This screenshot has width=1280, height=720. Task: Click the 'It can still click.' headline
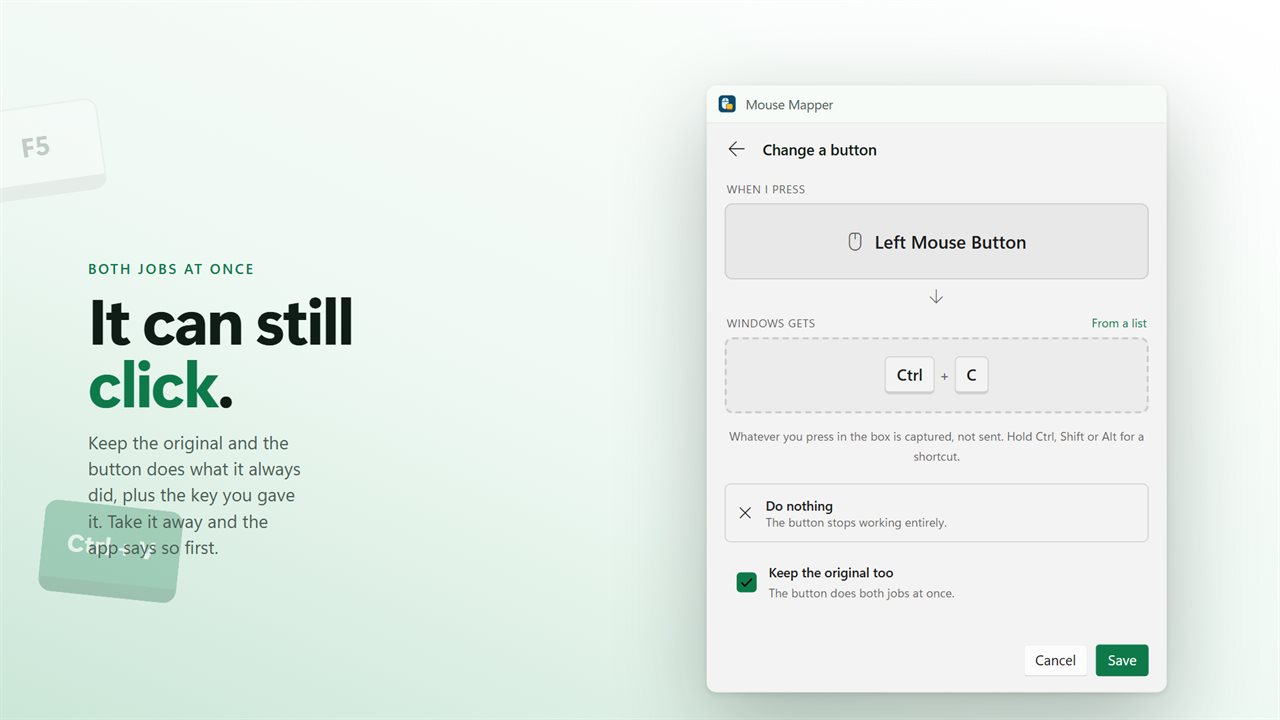point(221,353)
